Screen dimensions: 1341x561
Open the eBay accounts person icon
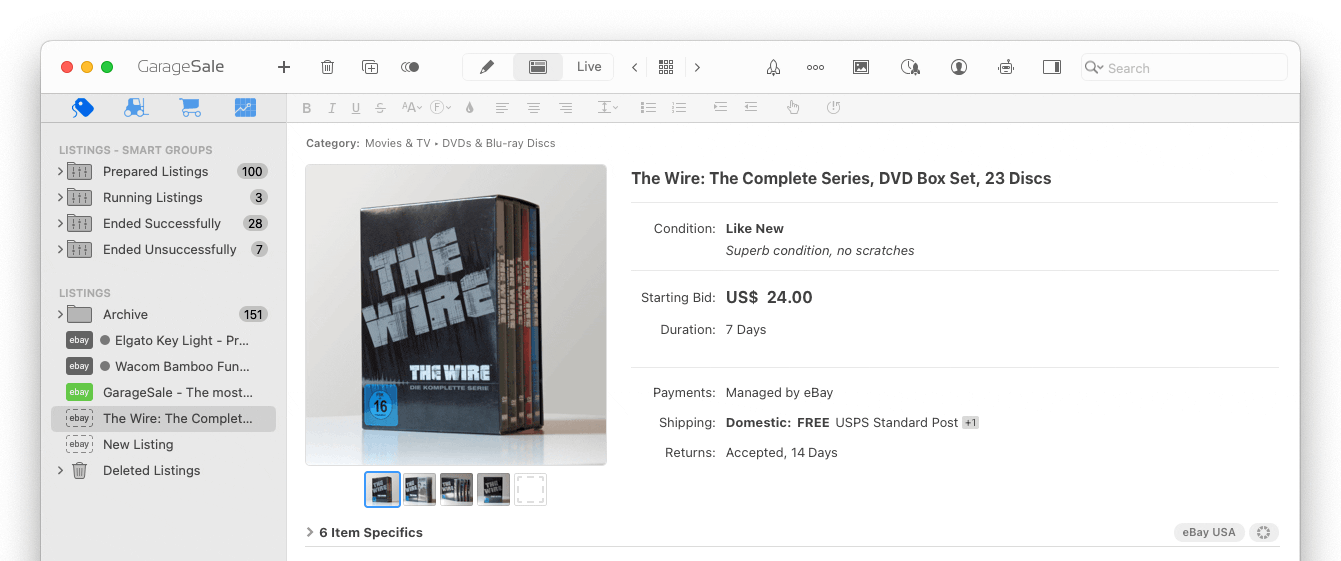tap(959, 67)
